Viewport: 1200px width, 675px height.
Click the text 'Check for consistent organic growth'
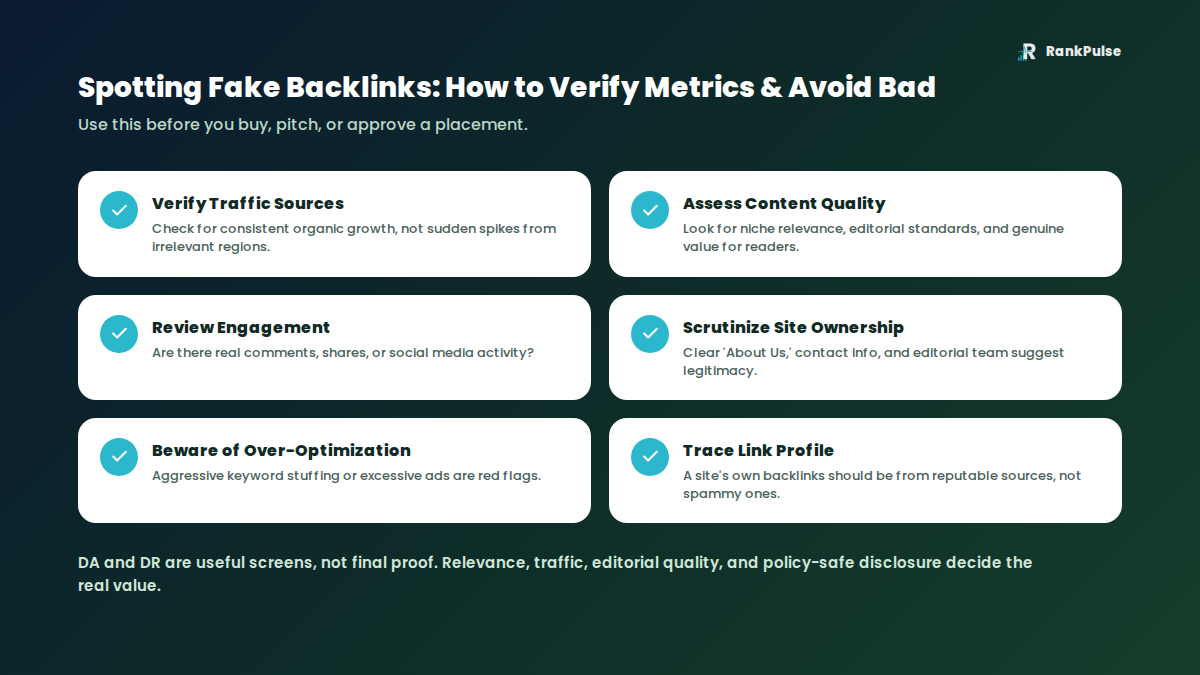(x=275, y=229)
